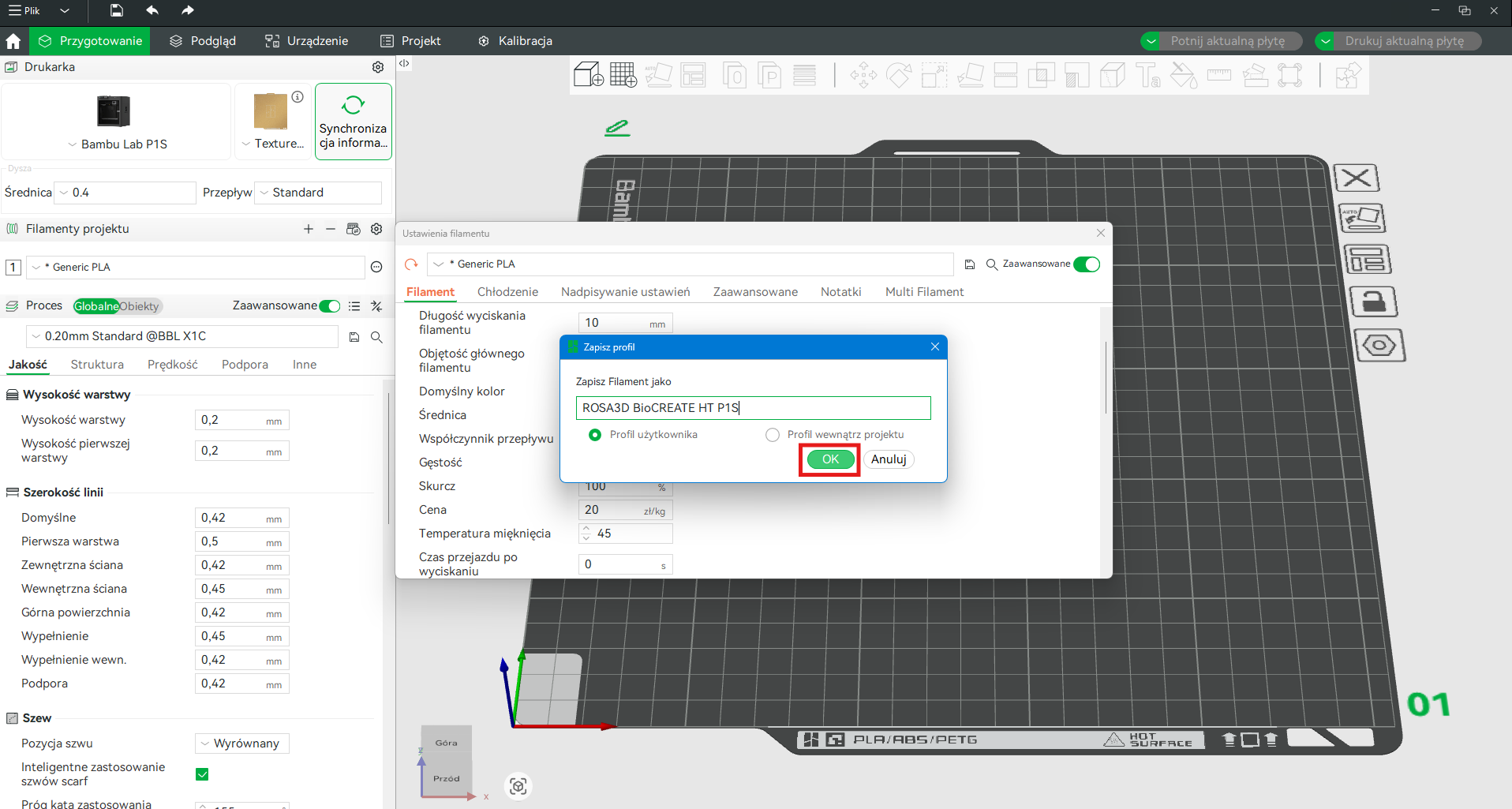Select Profil wewnątrz projektu radio button
Viewport: 1512px width, 809px height.
click(773, 435)
